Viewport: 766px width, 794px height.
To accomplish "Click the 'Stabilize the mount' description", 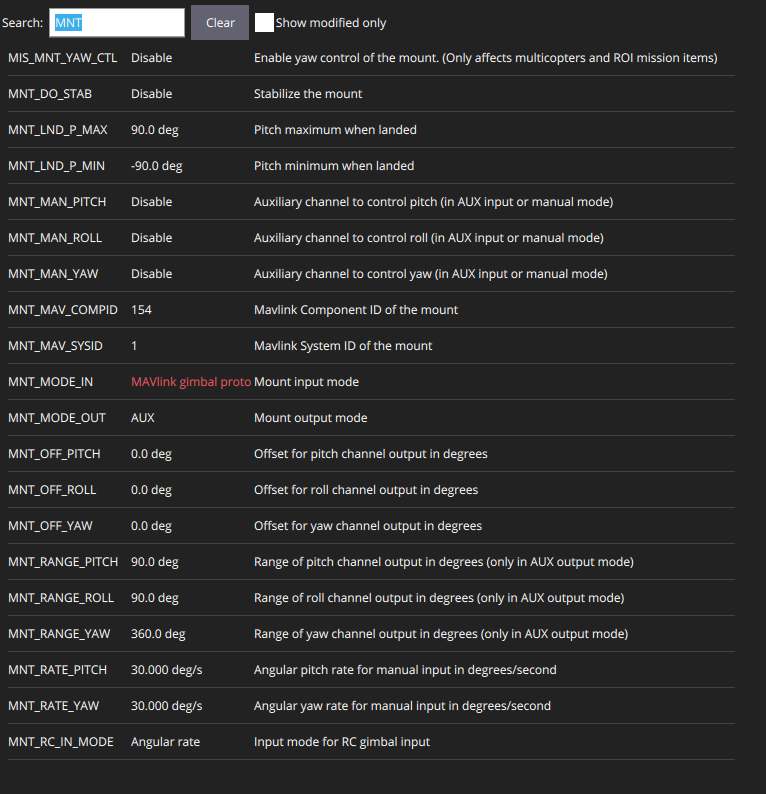I will pos(308,94).
